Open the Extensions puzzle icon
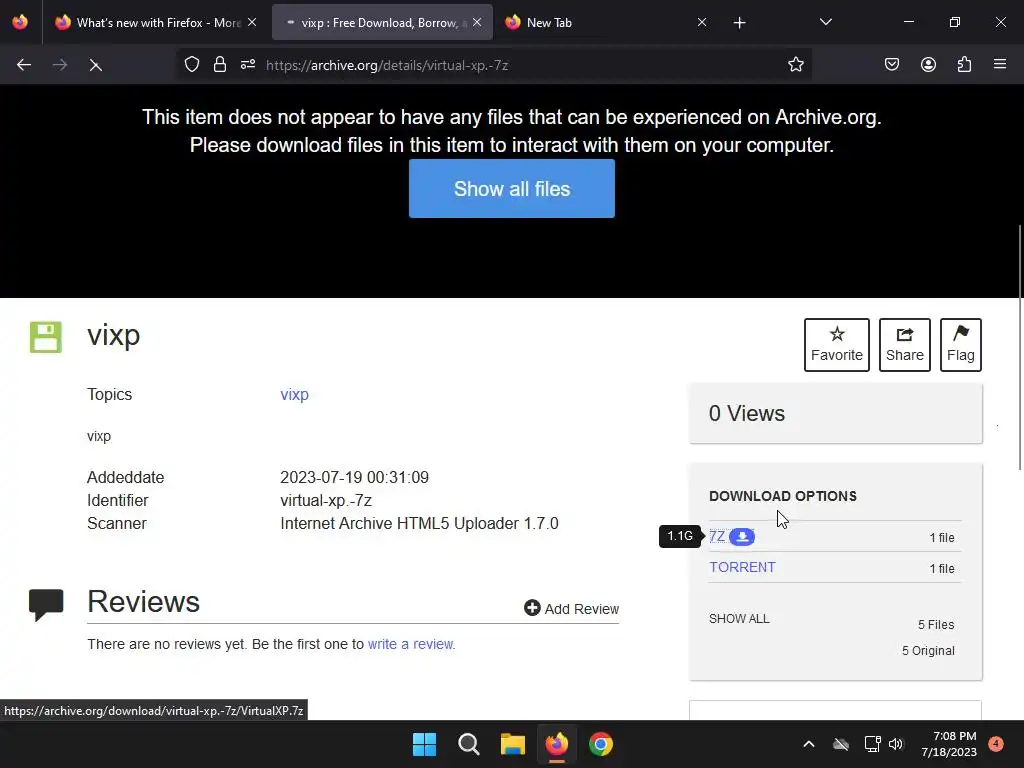Image resolution: width=1024 pixels, height=768 pixels. [x=964, y=65]
